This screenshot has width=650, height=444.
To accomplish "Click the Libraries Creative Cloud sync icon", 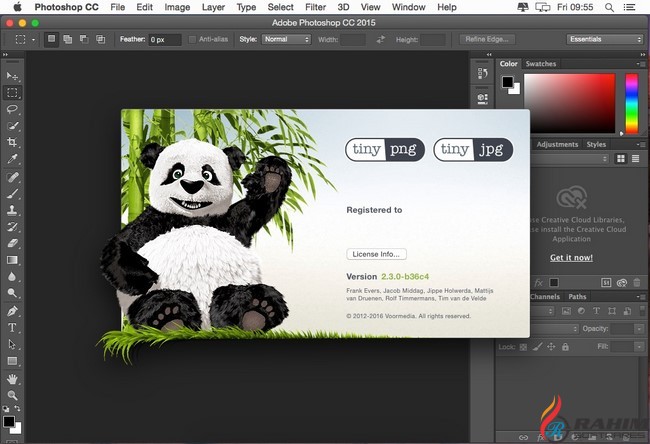I will pyautogui.click(x=621, y=283).
